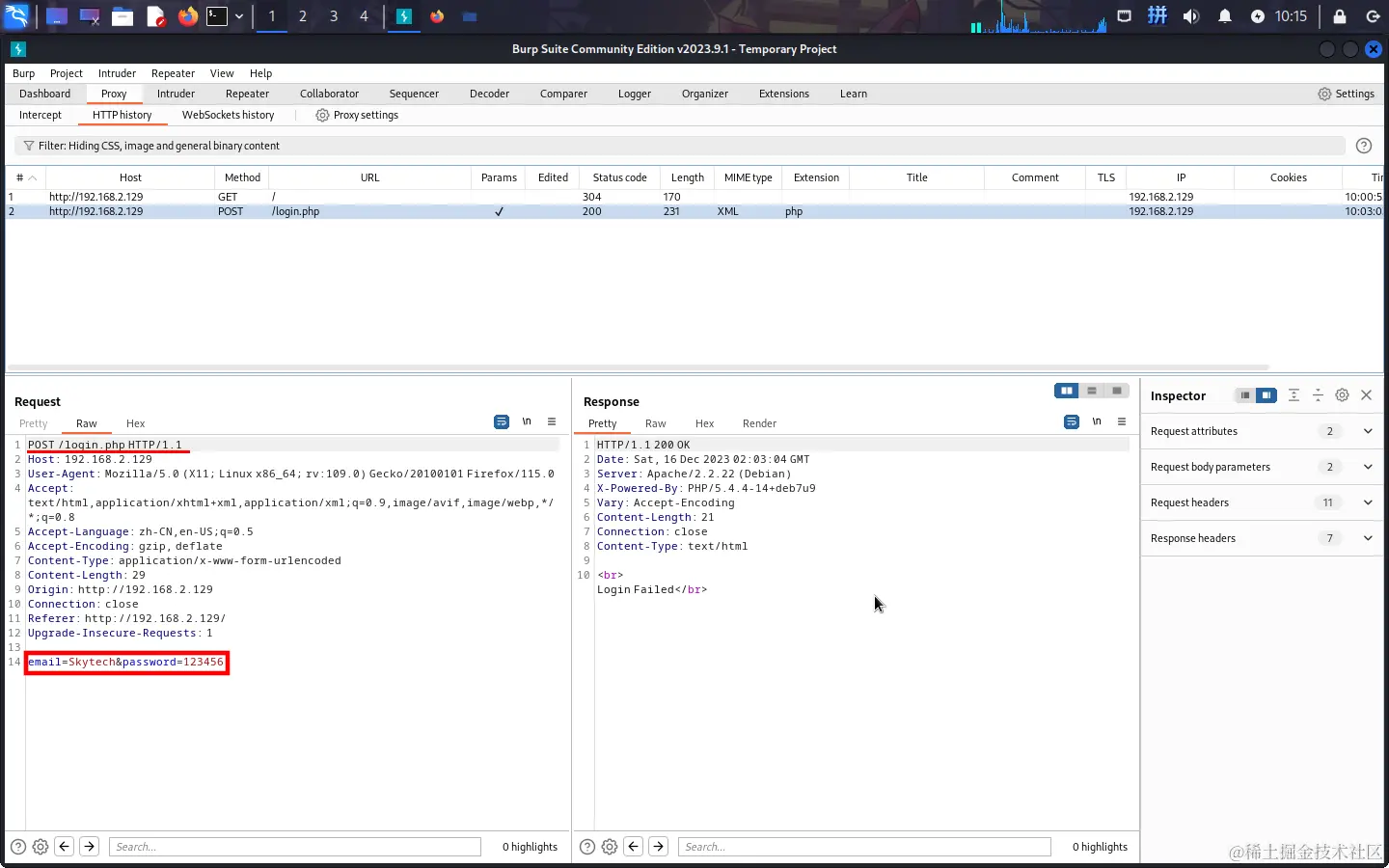Open the help icon beside the filter bar
This screenshot has height=868, width=1389.
click(x=1364, y=146)
